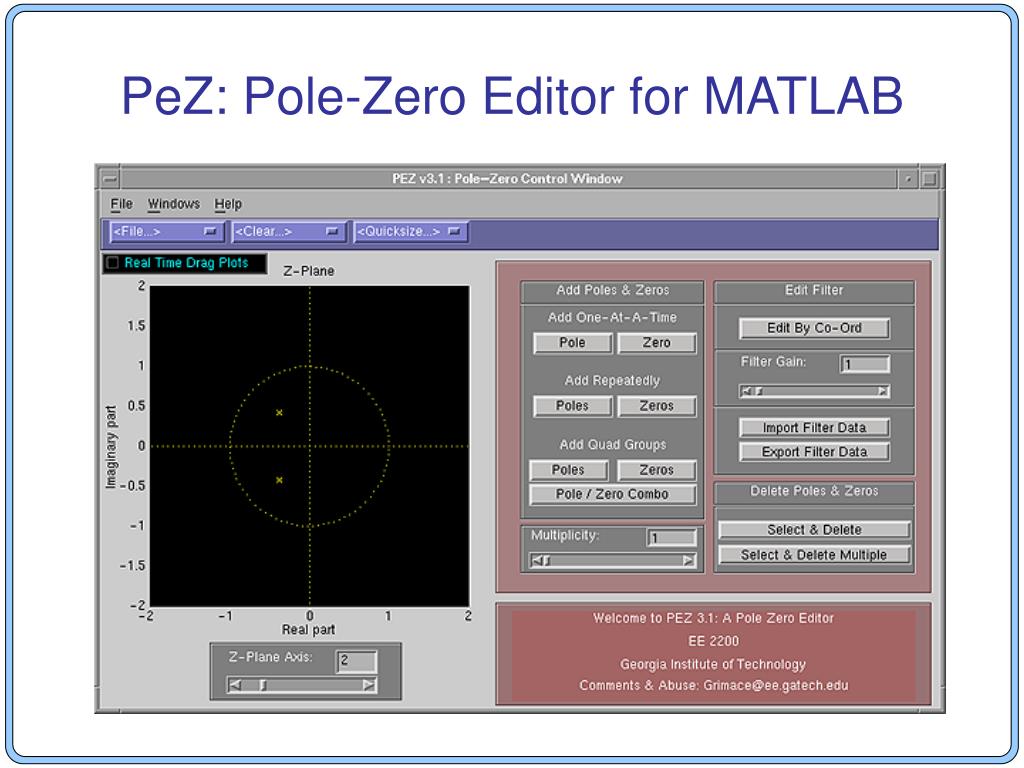Open the File menu
The image size is (1024, 768).
click(121, 204)
